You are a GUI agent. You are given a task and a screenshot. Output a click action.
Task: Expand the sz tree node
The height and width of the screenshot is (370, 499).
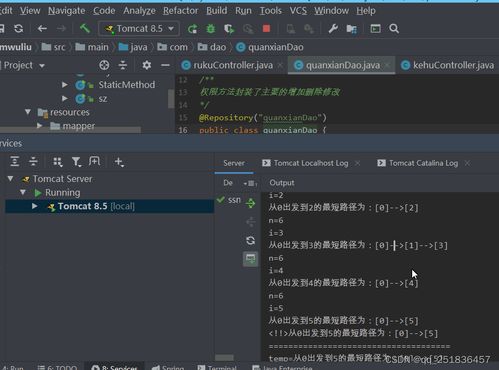point(65,98)
